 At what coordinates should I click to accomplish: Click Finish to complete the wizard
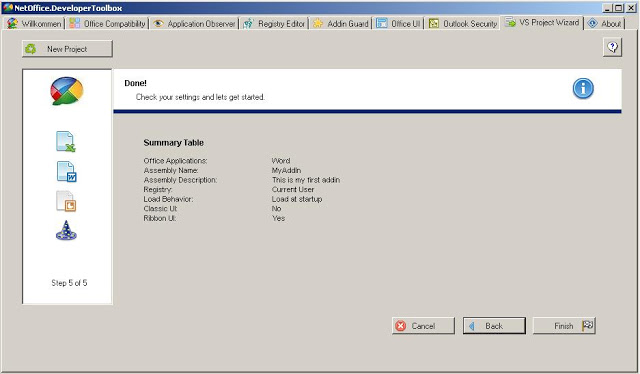click(564, 326)
